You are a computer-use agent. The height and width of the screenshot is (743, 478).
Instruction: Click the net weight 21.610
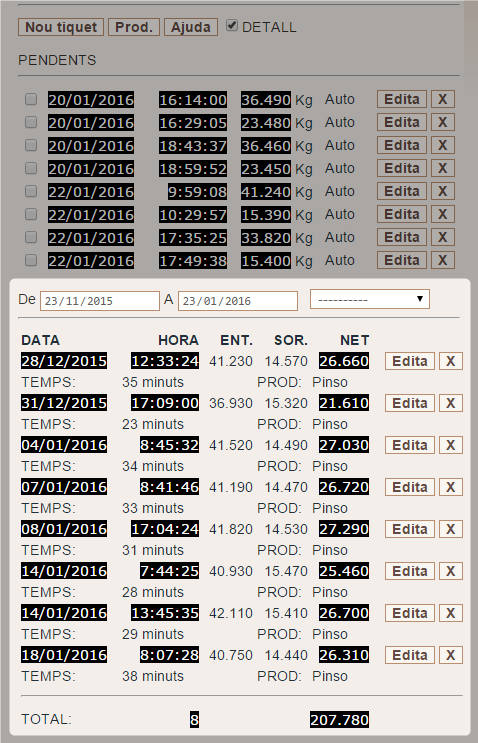344,403
